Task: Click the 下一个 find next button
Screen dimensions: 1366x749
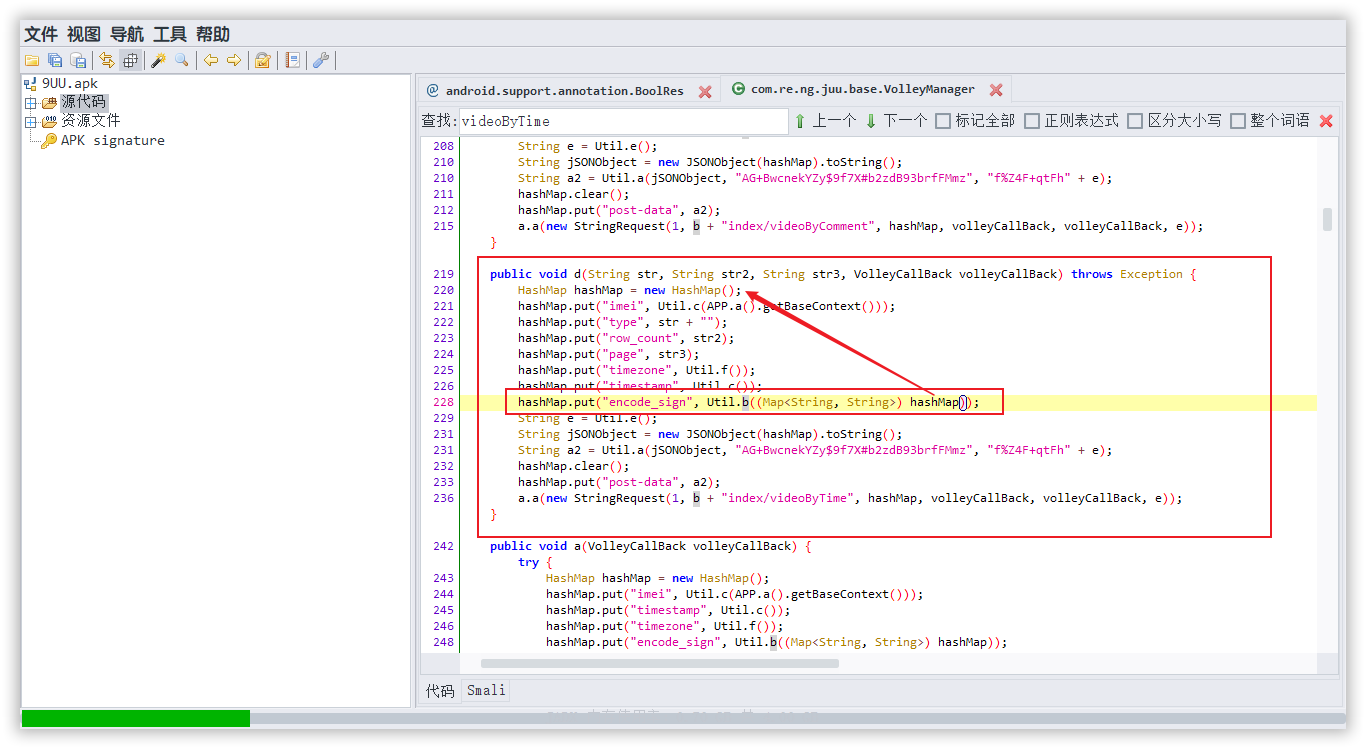Action: pos(896,121)
